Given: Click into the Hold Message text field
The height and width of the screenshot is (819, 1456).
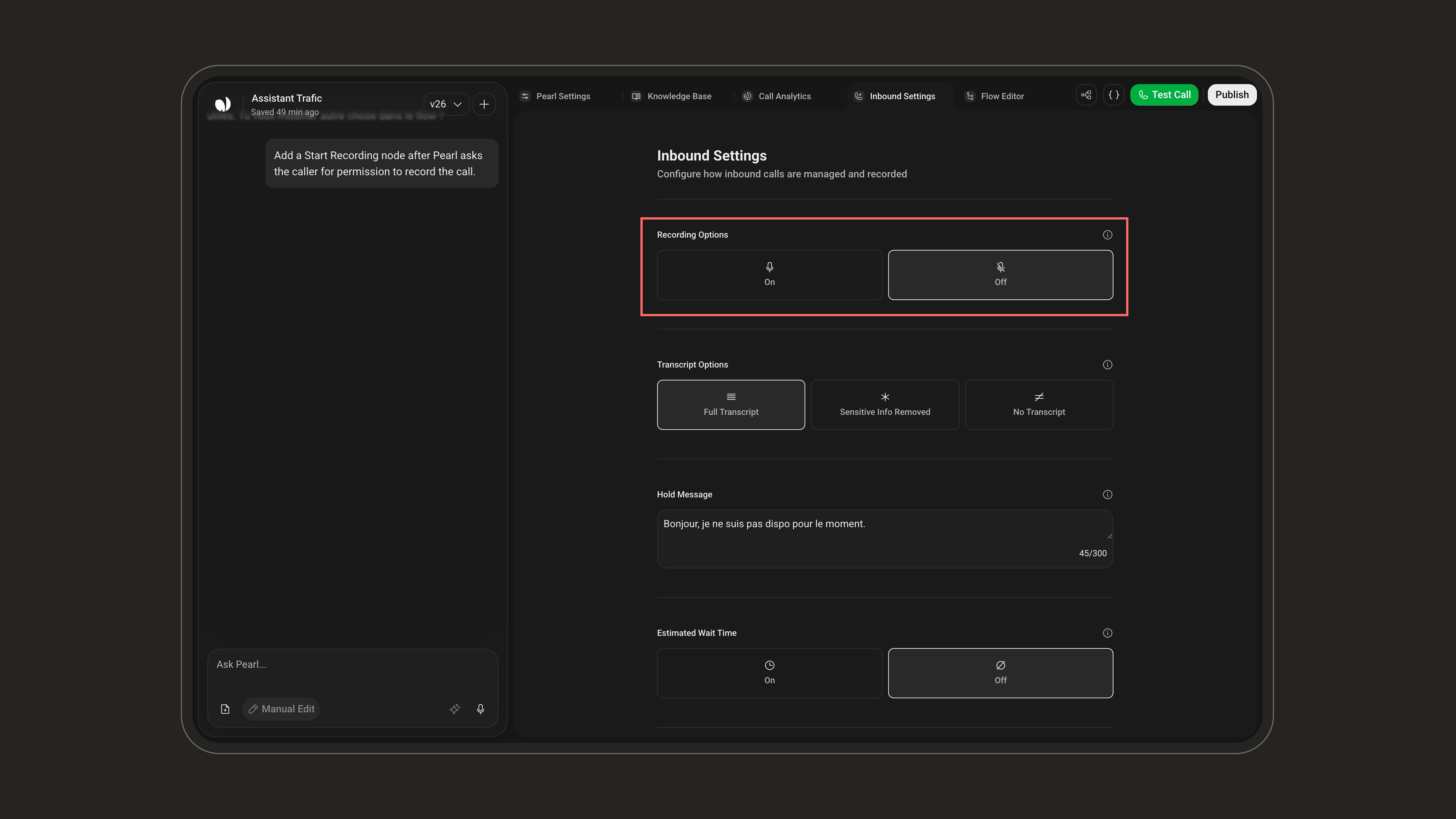Looking at the screenshot, I should (x=885, y=539).
